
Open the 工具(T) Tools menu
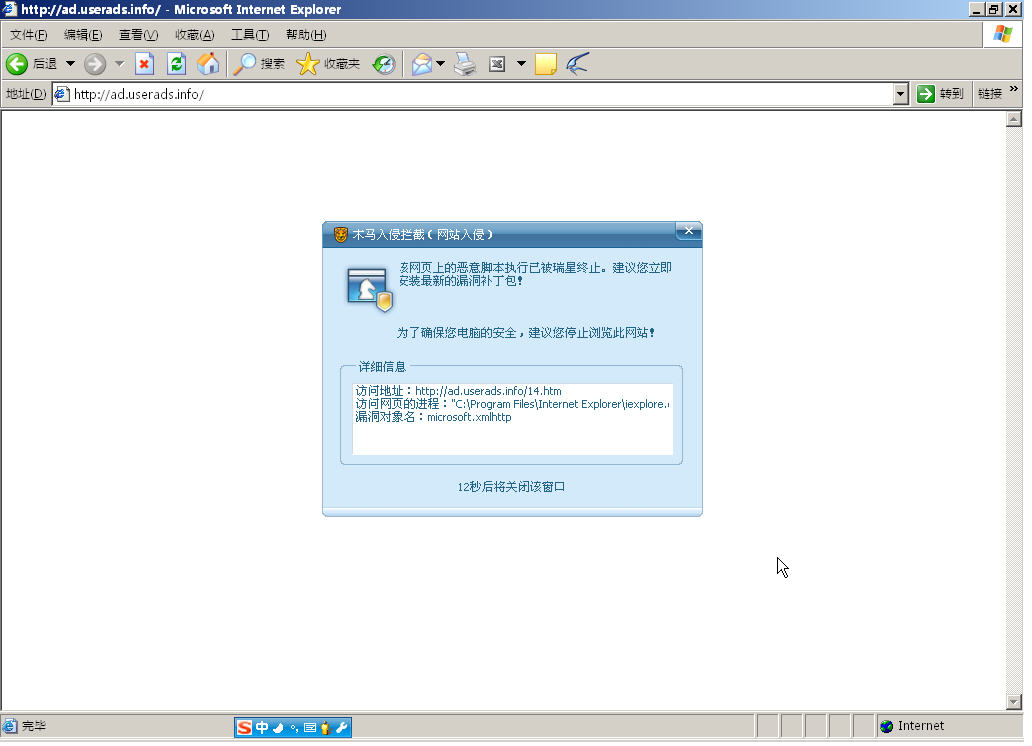click(x=249, y=35)
